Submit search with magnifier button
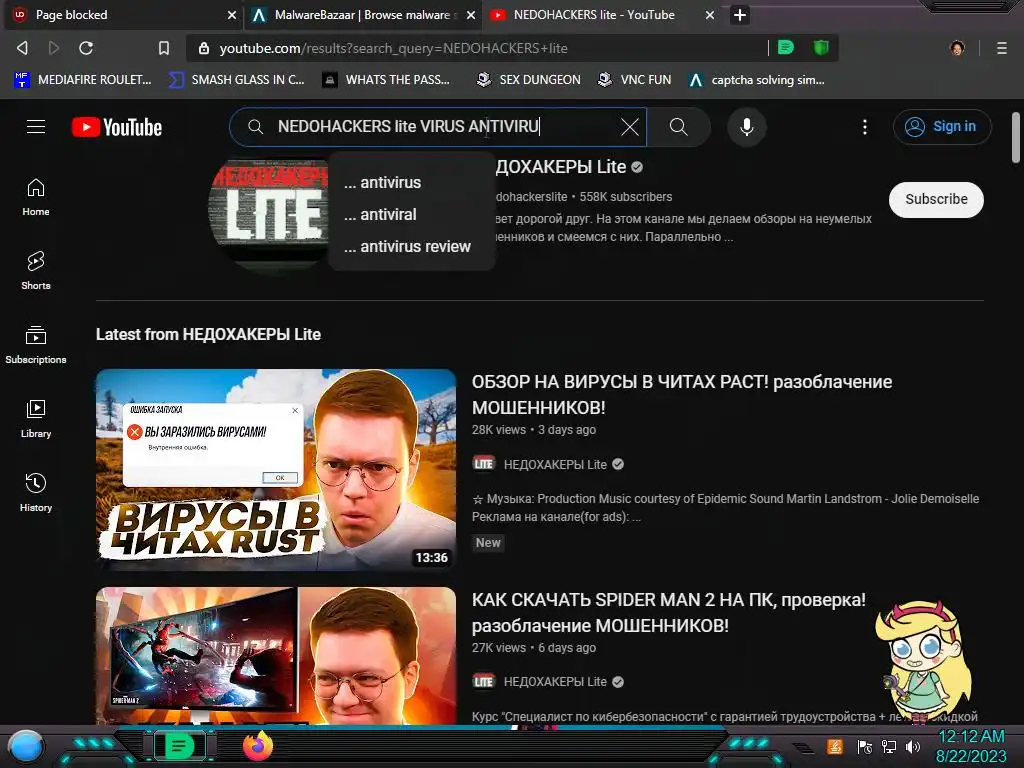The image size is (1024, 768). coord(679,127)
